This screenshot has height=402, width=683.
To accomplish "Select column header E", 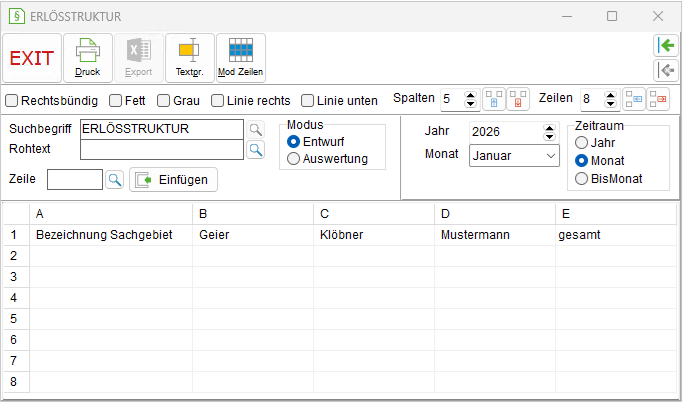I will click(x=616, y=214).
